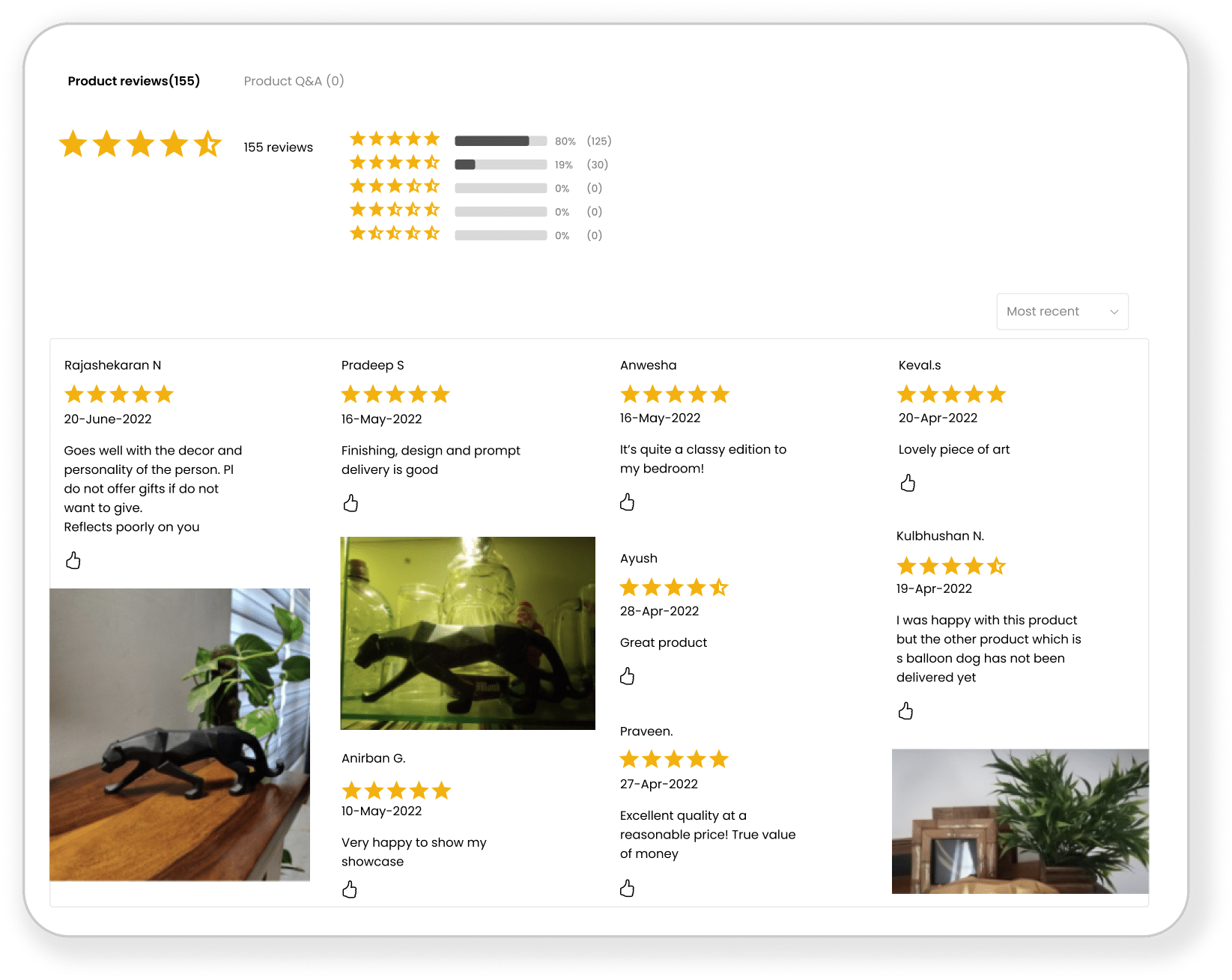The image size is (1232, 980).
Task: Filter by five-star rating row
Action: click(x=481, y=141)
